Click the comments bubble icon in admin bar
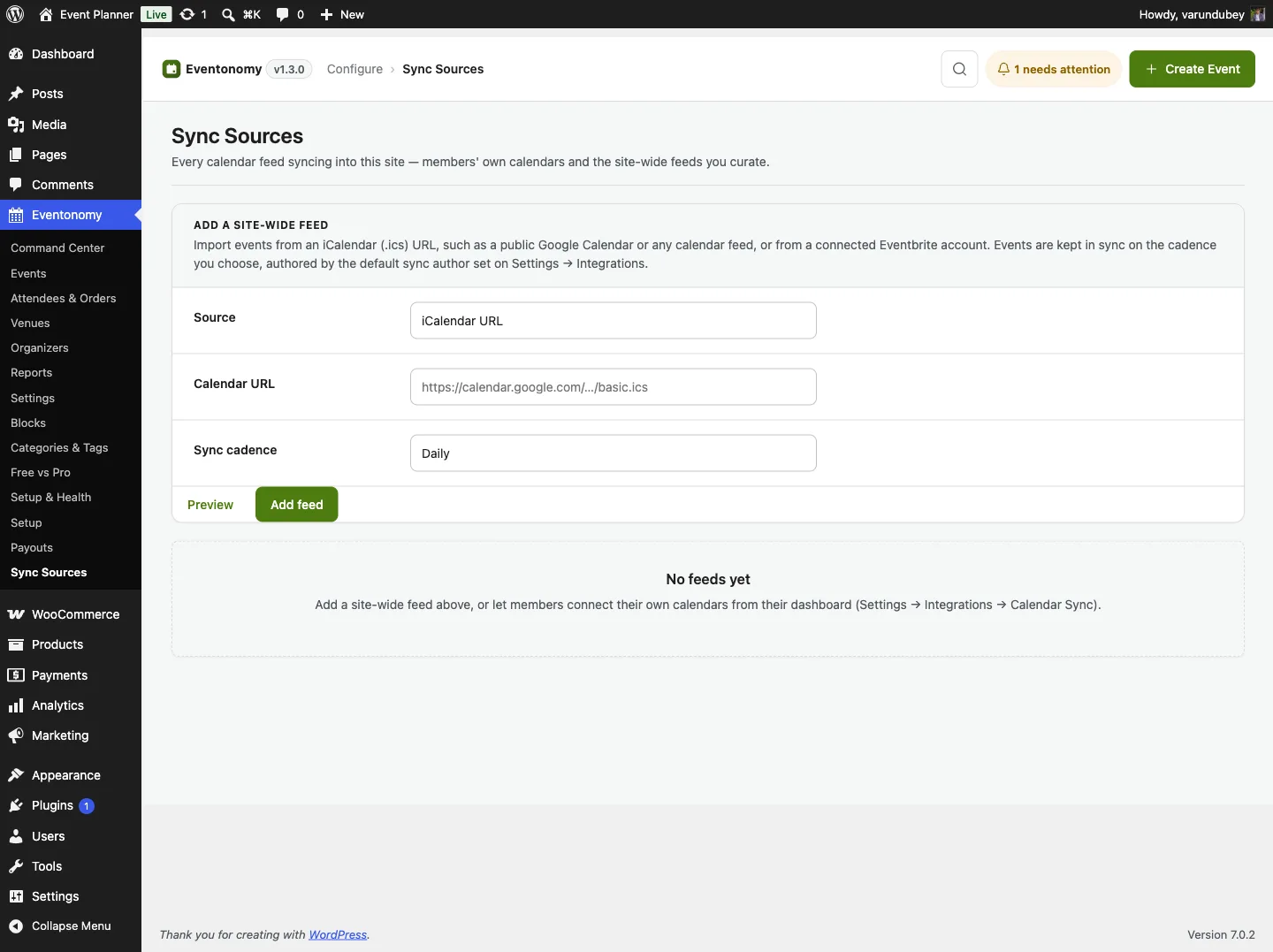The height and width of the screenshot is (952, 1273). (x=282, y=14)
